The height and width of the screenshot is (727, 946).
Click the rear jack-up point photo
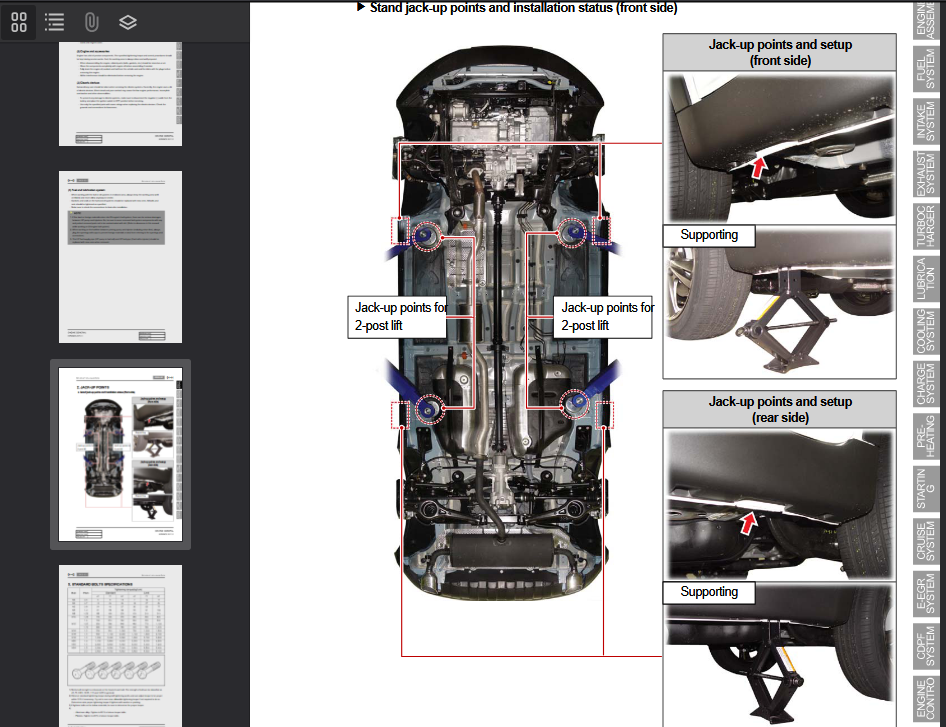[x=779, y=504]
